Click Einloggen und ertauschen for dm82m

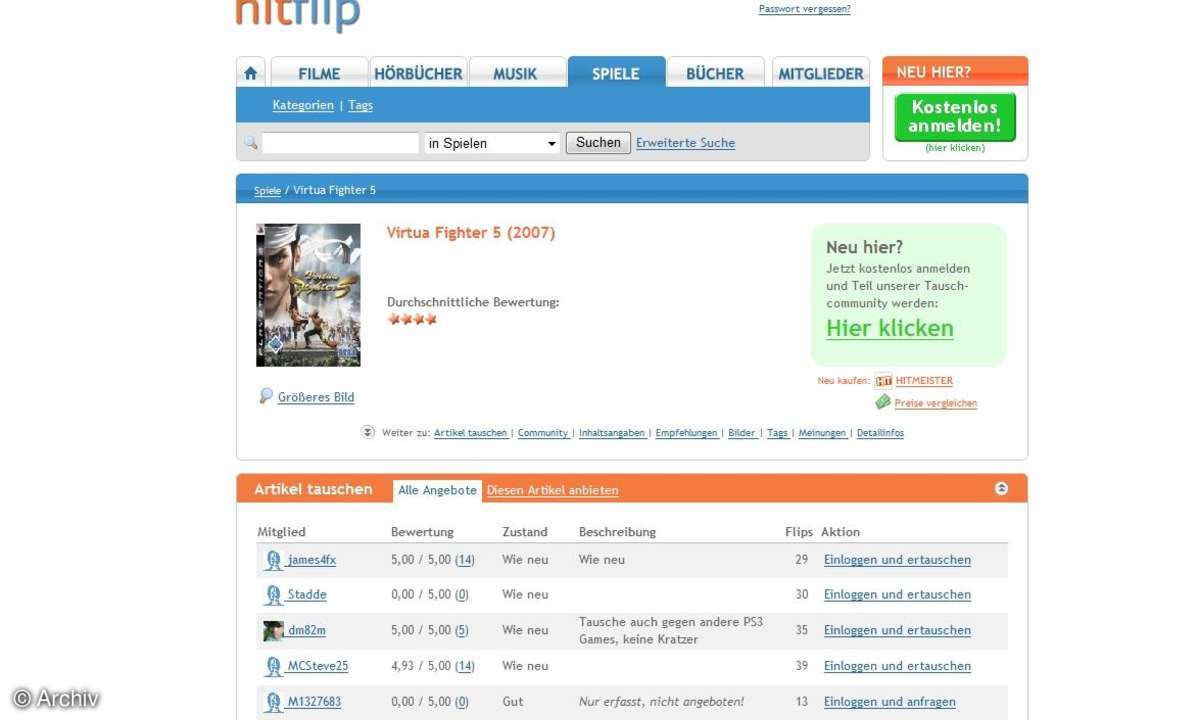coord(897,631)
